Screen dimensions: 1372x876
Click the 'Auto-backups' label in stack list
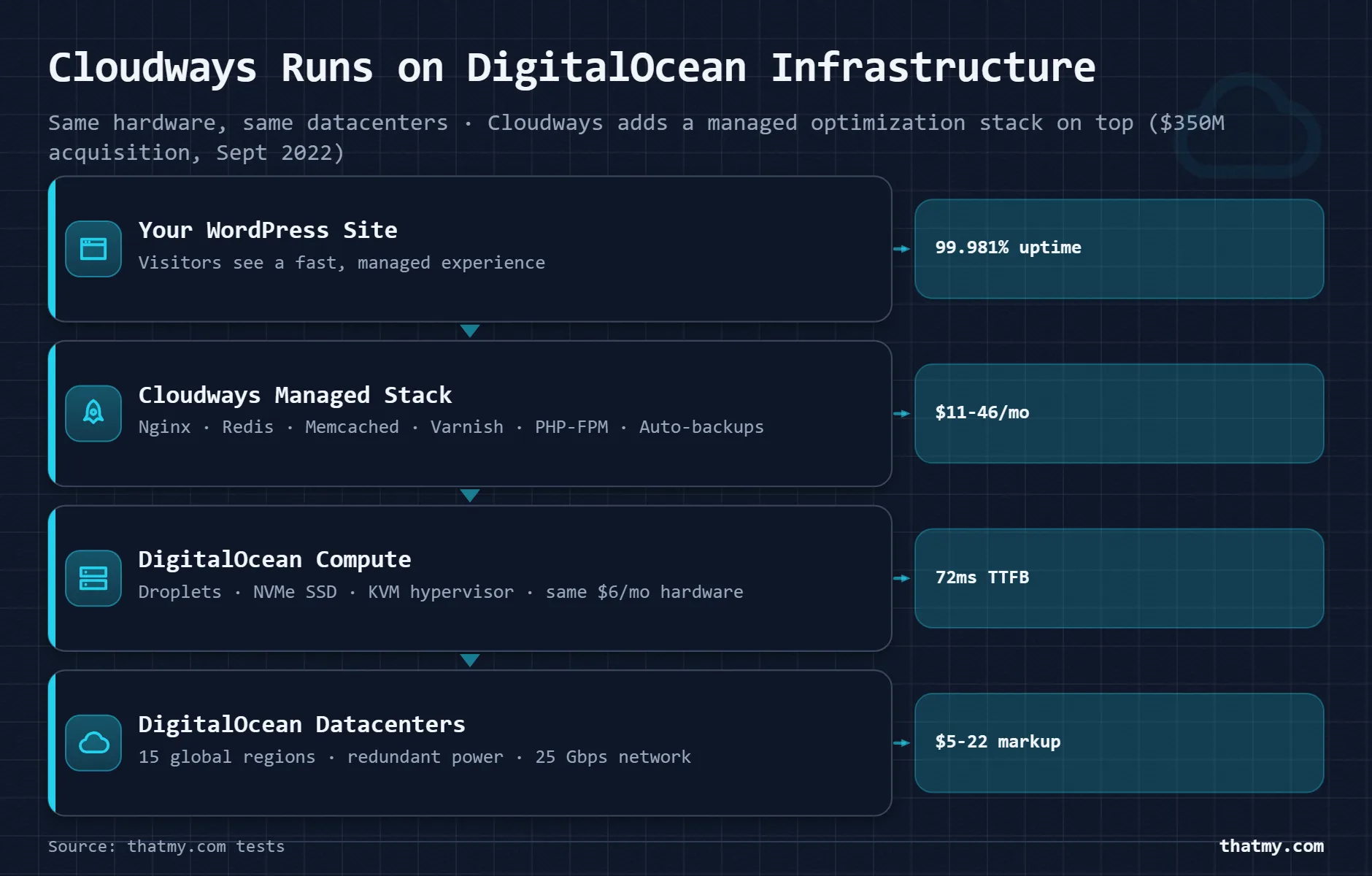point(701,427)
